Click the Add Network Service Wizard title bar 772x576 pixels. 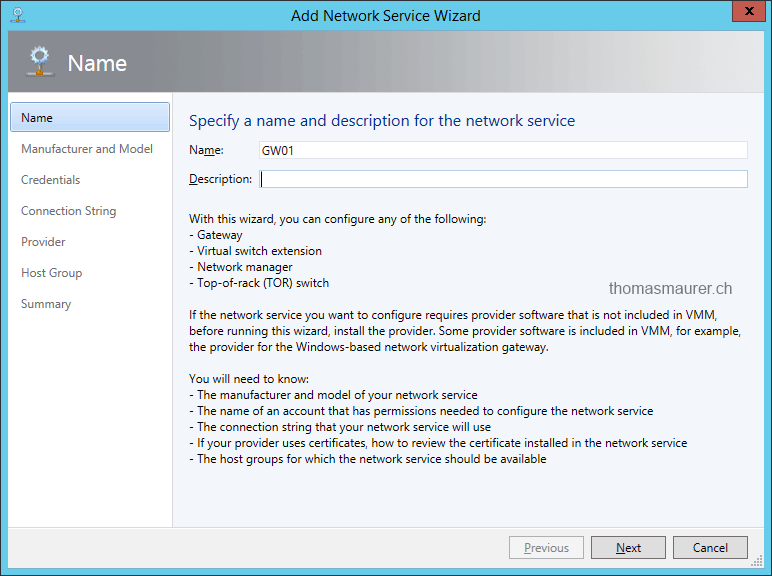(x=385, y=15)
